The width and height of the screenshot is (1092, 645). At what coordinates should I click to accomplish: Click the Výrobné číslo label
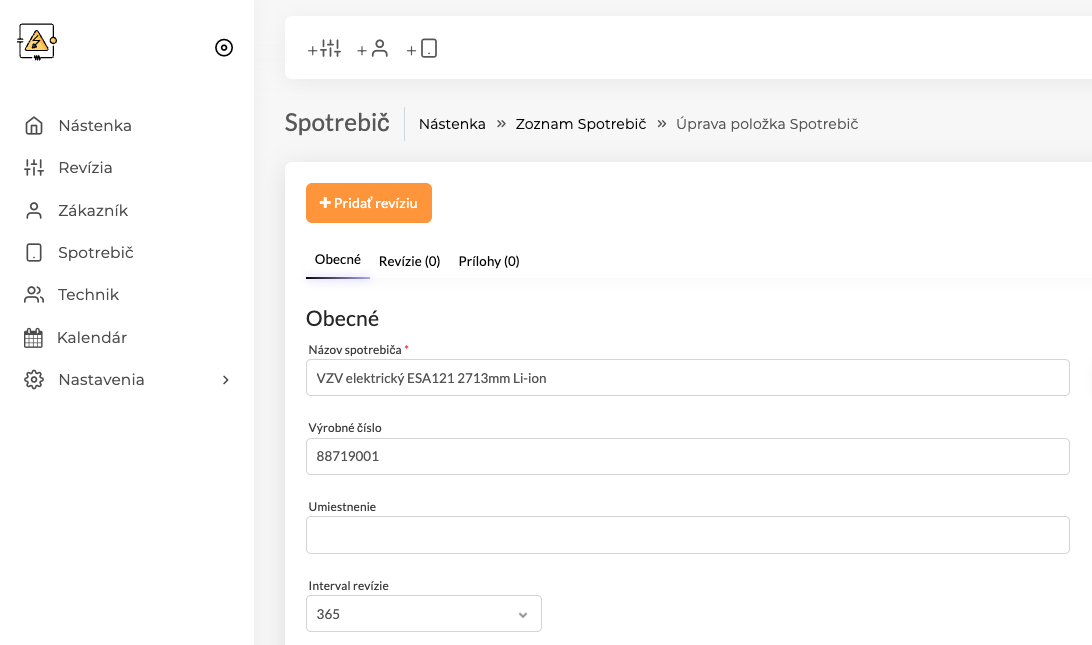click(x=345, y=428)
